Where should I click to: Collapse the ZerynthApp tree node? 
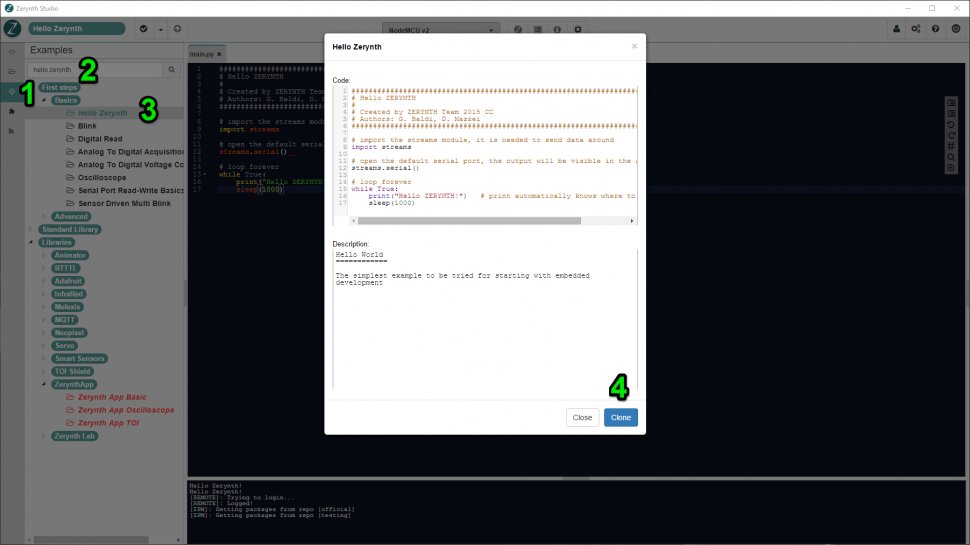click(x=44, y=385)
